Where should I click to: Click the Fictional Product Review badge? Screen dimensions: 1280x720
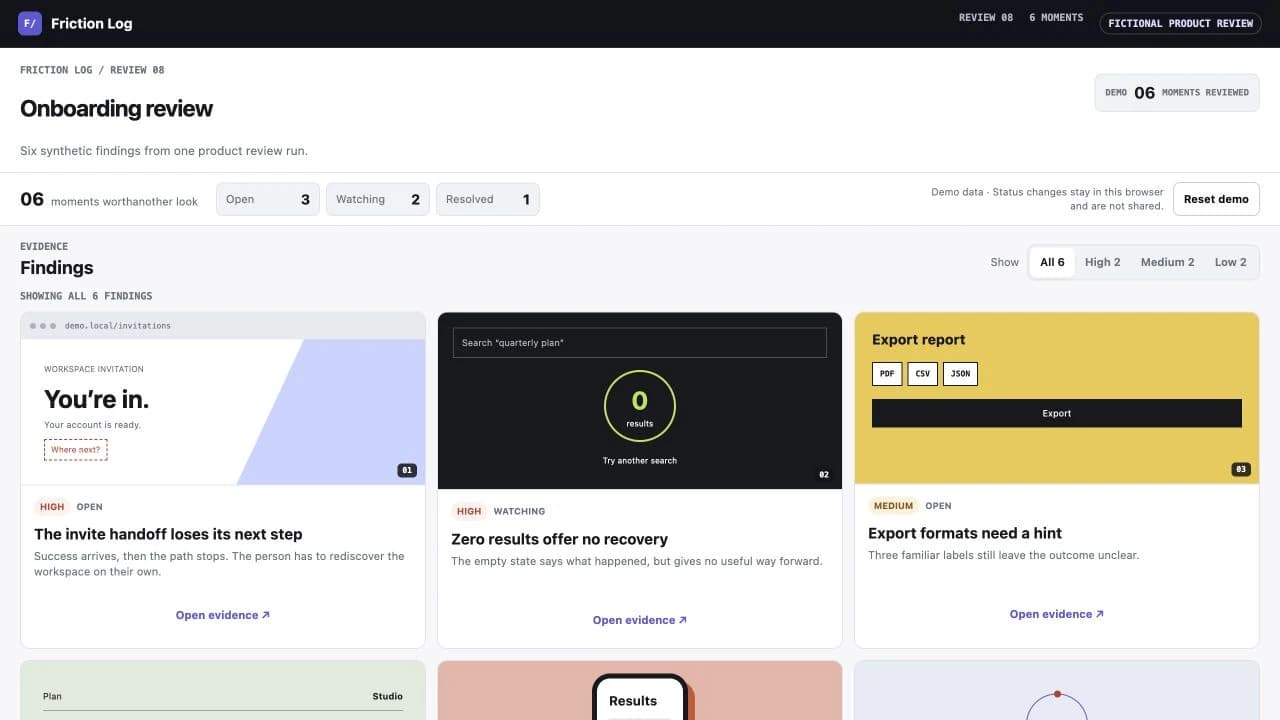click(x=1180, y=23)
